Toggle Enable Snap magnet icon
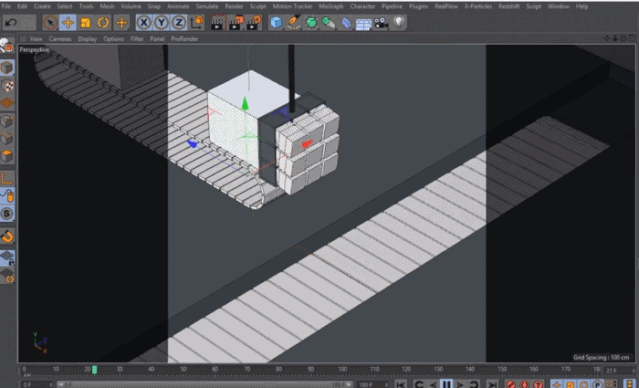 click(7, 236)
